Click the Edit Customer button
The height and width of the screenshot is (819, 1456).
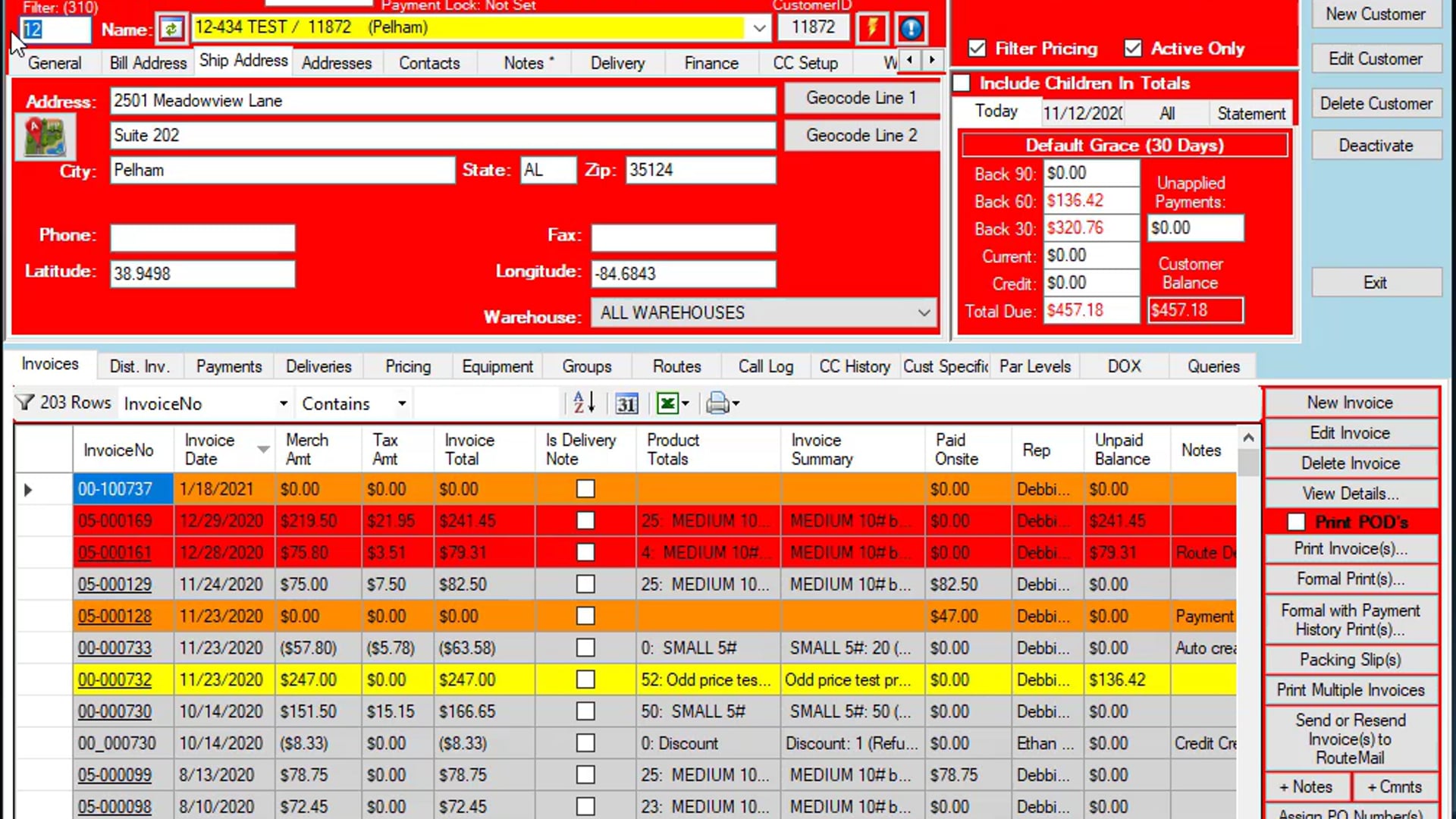(1376, 58)
